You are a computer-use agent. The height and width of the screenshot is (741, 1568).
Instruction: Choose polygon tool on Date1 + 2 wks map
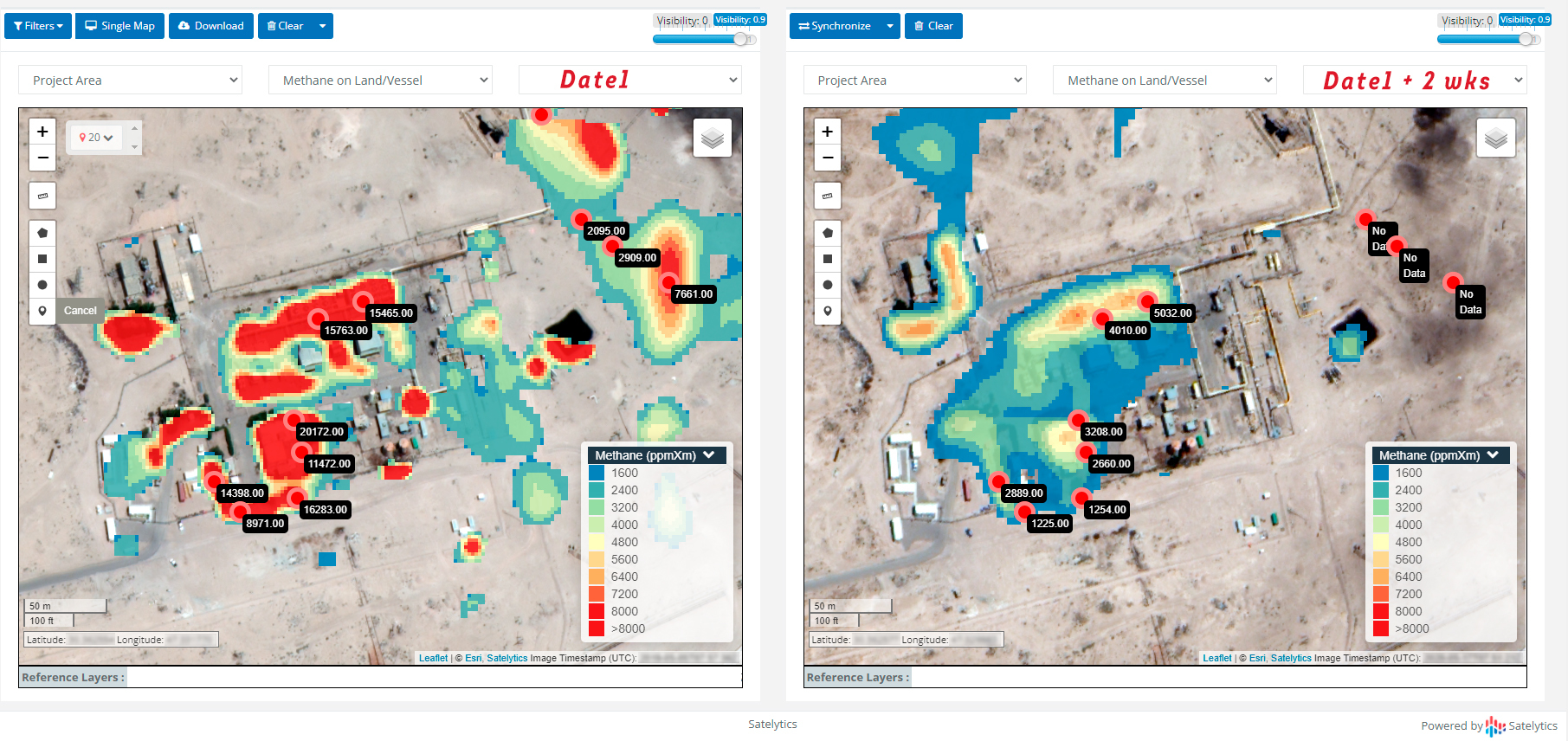point(828,233)
